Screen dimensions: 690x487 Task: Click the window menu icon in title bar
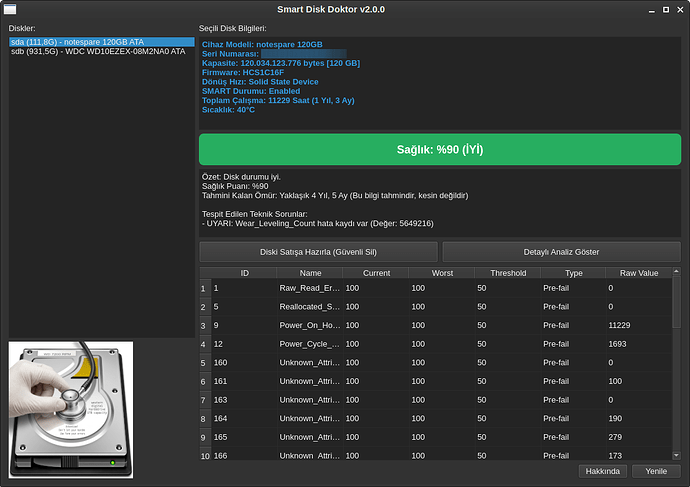coord(11,11)
